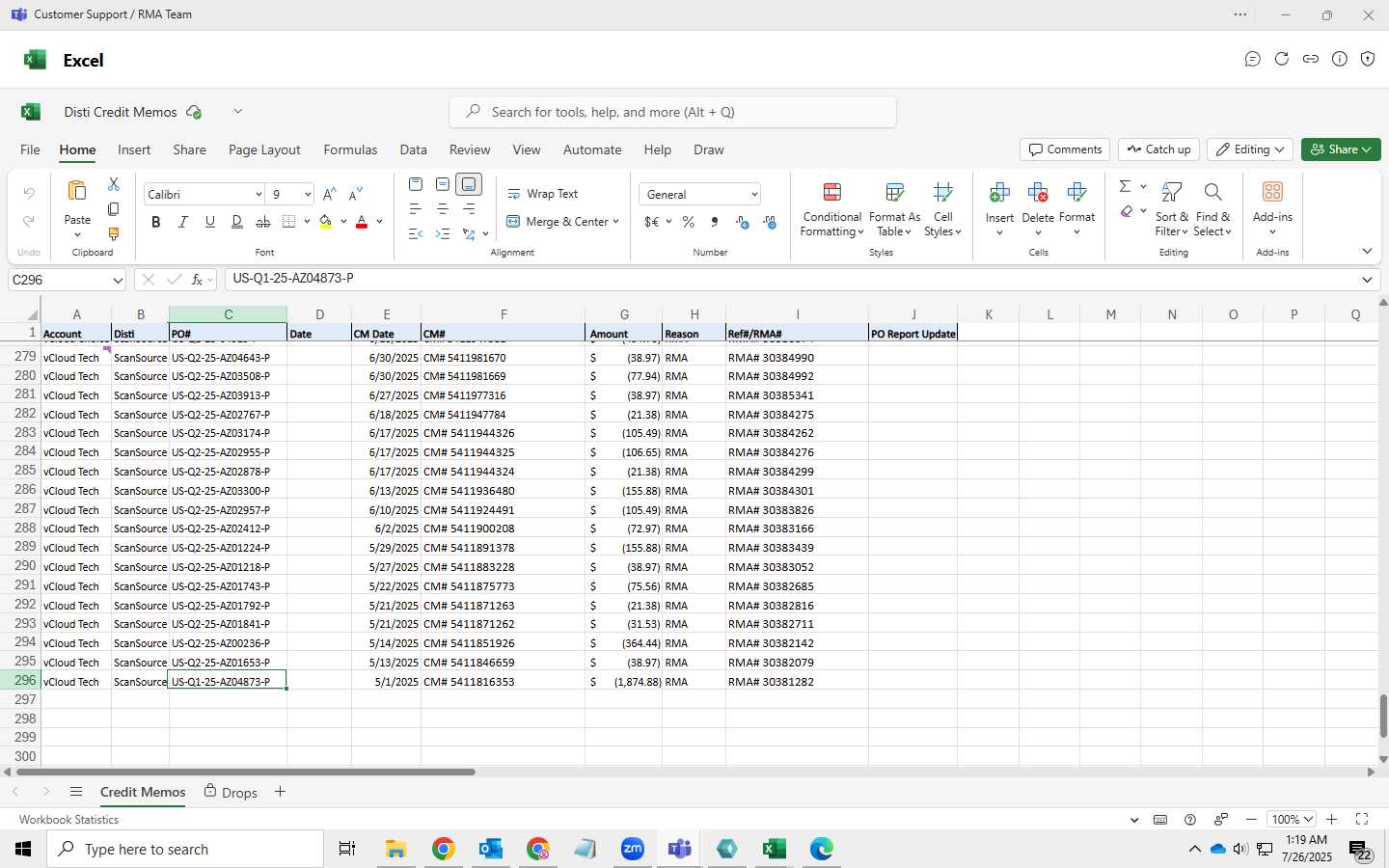
Task: Click the Format Painter brush icon
Action: (x=113, y=233)
